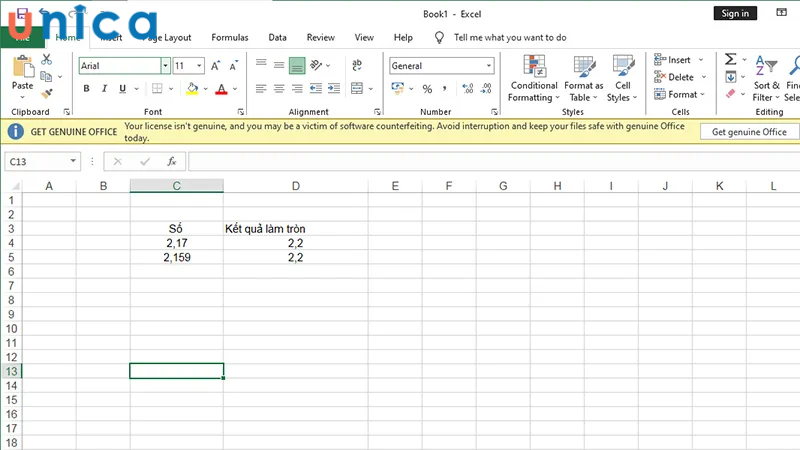Open the Name Box dropdown arrow

(73, 161)
